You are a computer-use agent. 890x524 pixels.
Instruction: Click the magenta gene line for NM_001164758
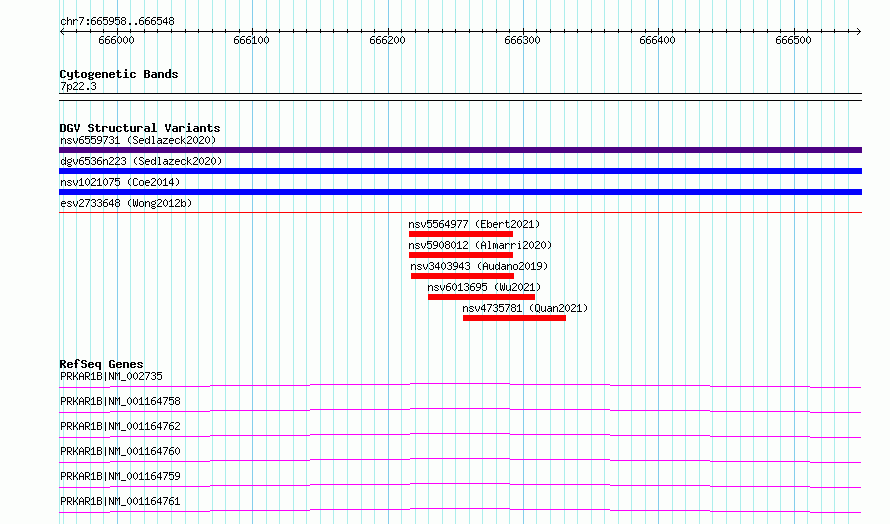(x=460, y=409)
